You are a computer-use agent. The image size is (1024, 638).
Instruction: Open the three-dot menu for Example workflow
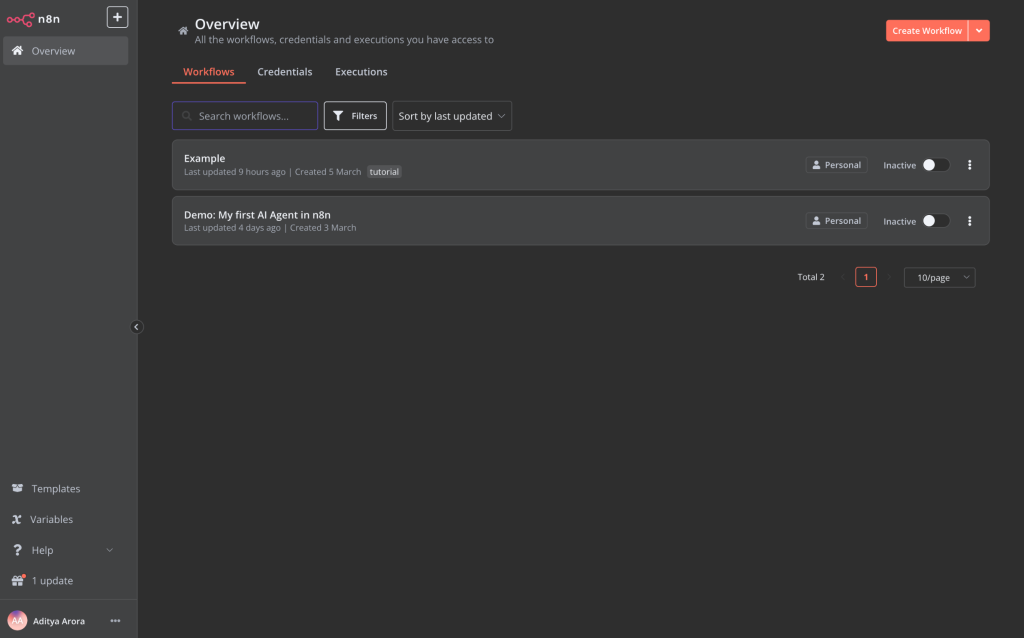[x=969, y=165]
